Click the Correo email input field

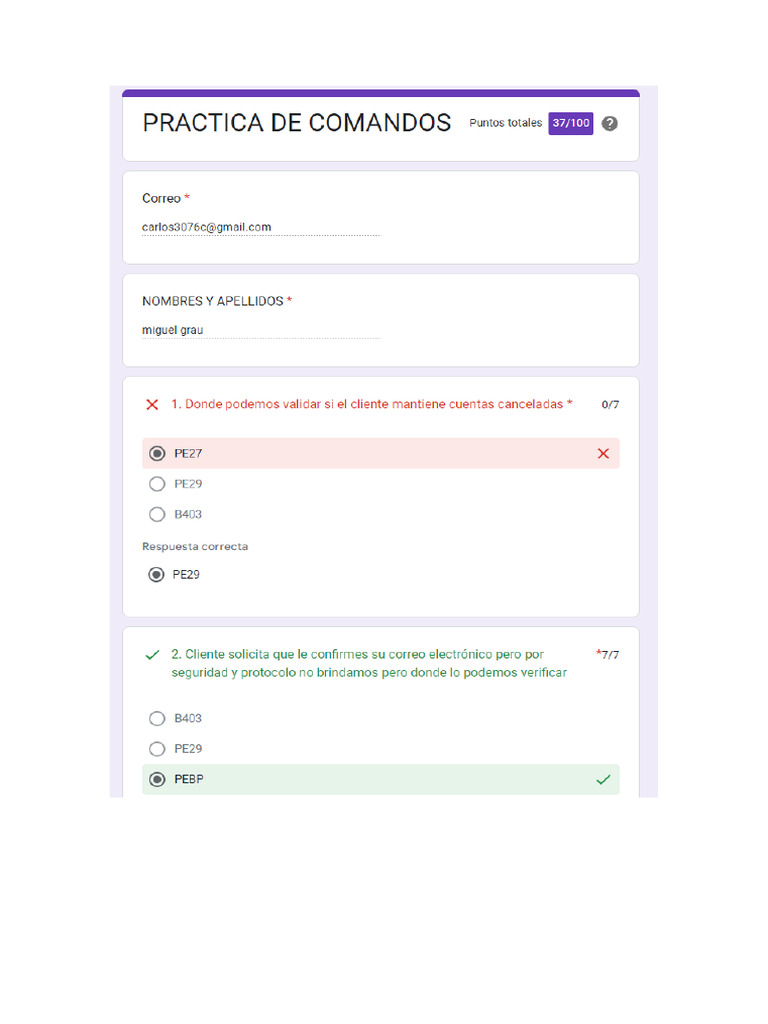(260, 228)
